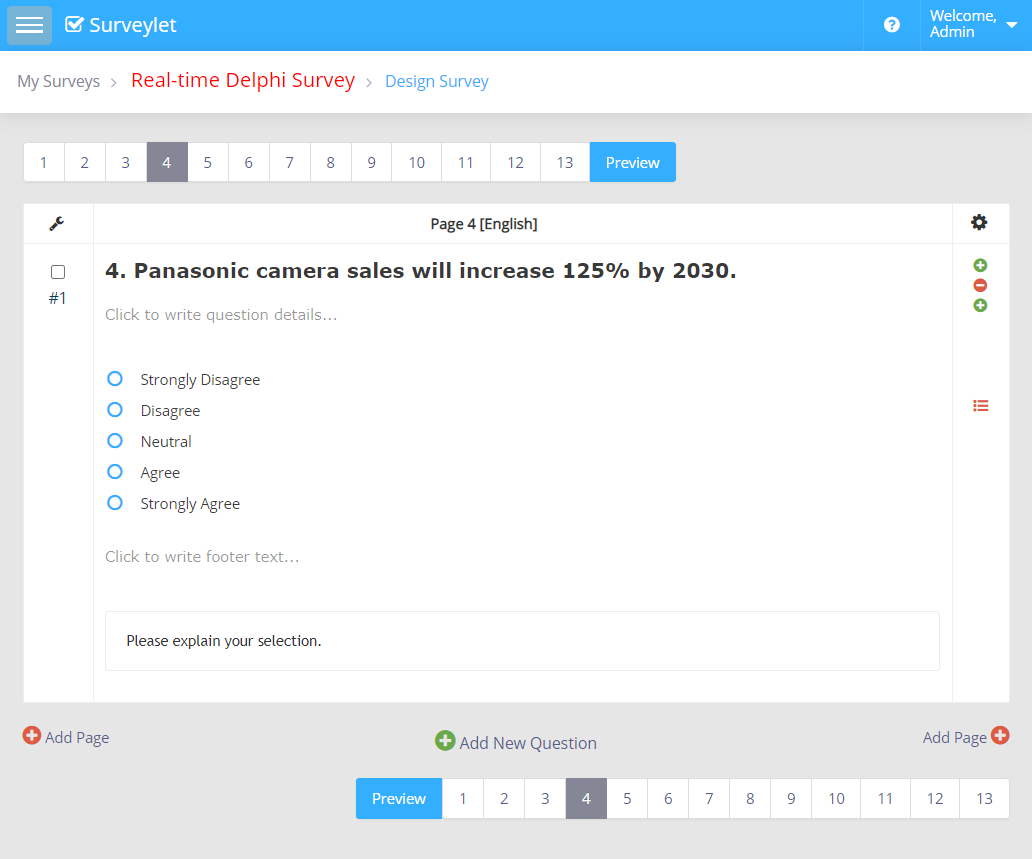
Task: Click the help question mark icon
Action: 892,25
